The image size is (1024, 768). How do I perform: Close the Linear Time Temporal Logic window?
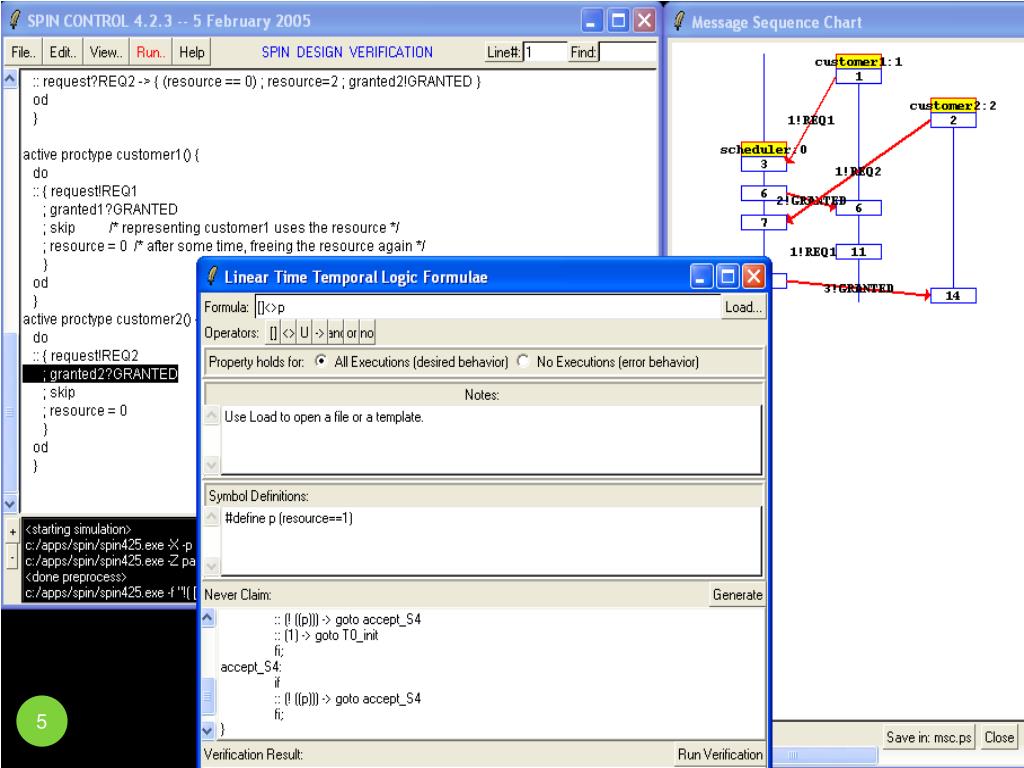point(754,277)
